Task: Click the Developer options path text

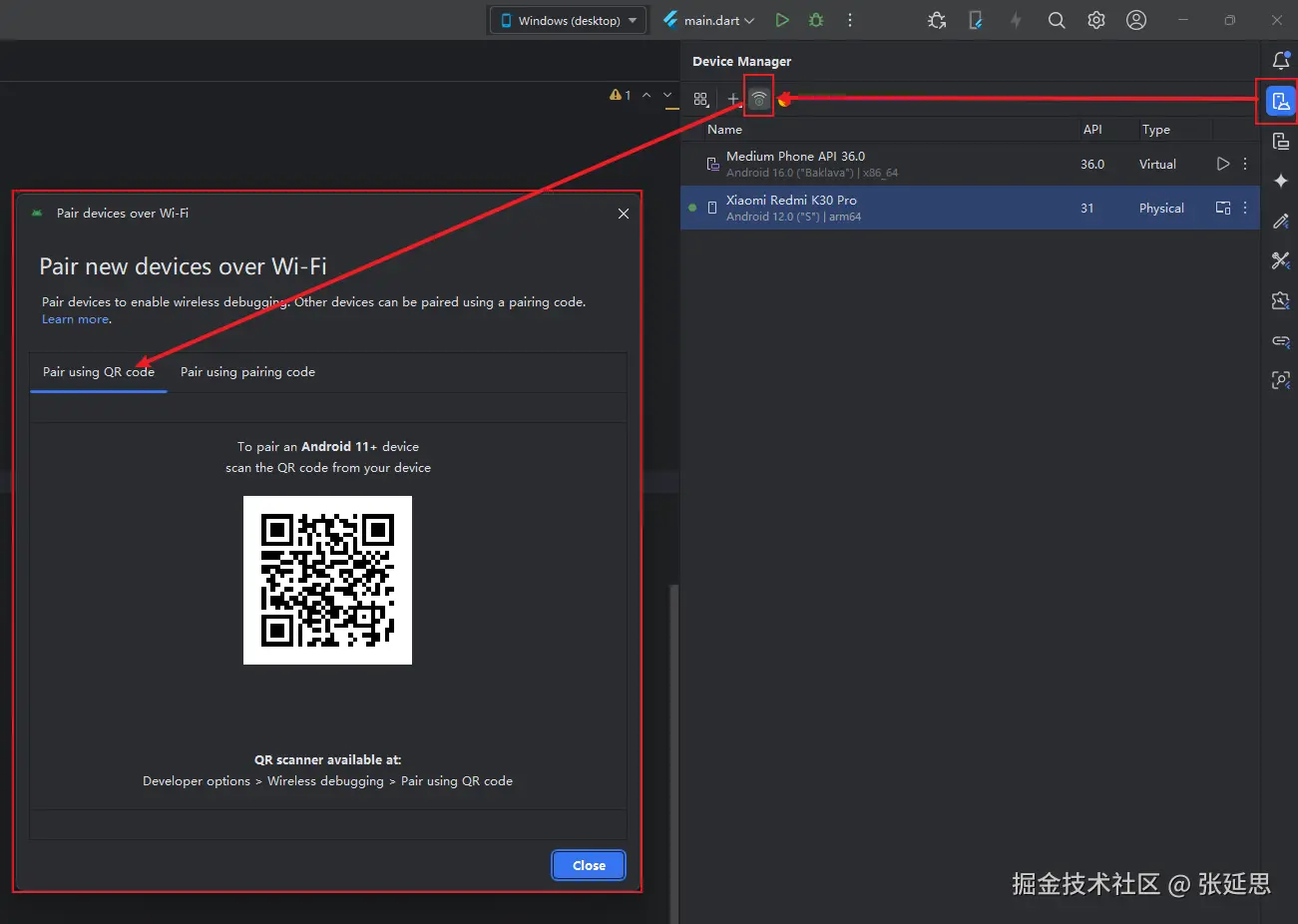Action: coord(327,781)
